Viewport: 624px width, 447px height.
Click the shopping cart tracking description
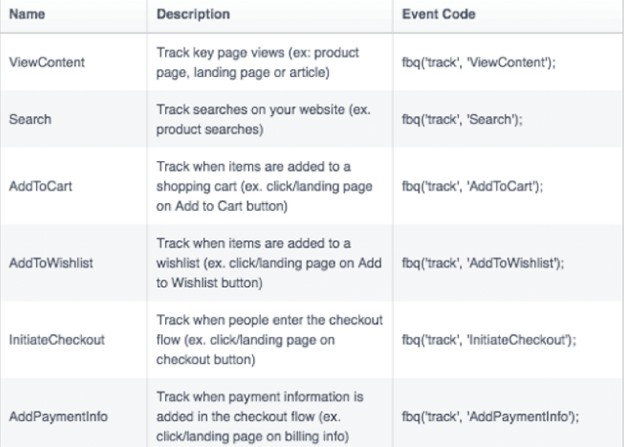260,186
